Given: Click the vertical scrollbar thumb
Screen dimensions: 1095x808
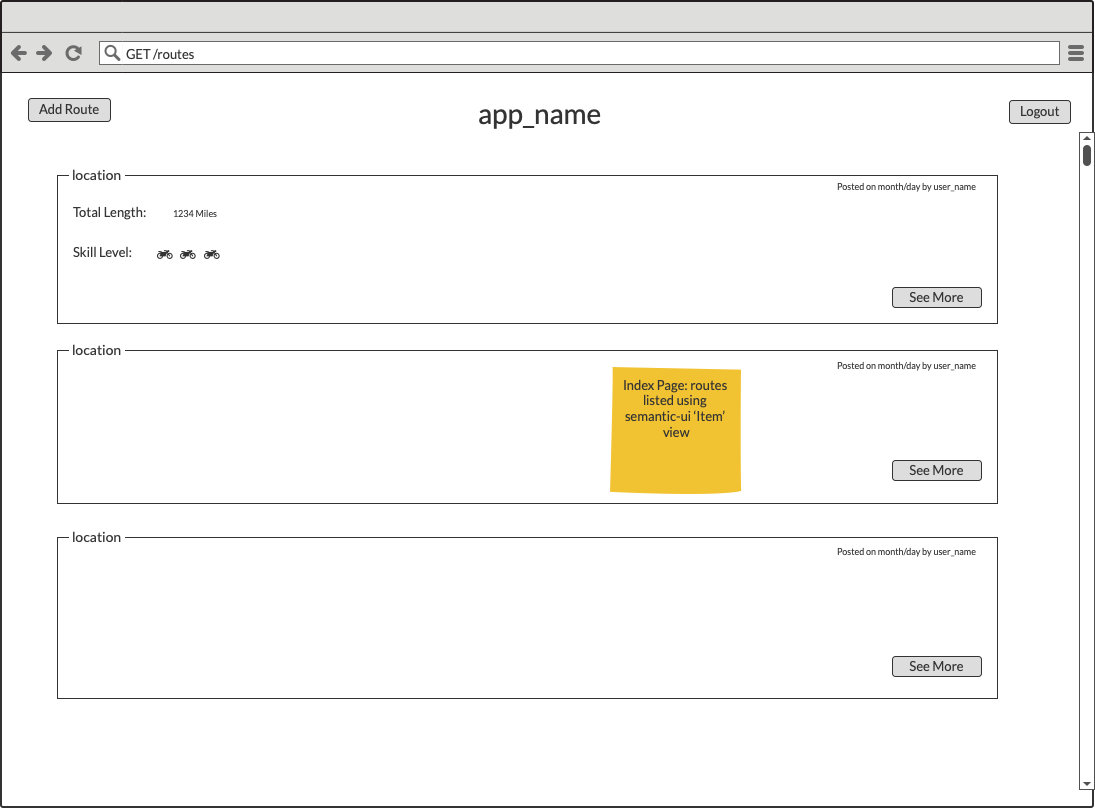Looking at the screenshot, I should [x=1087, y=155].
